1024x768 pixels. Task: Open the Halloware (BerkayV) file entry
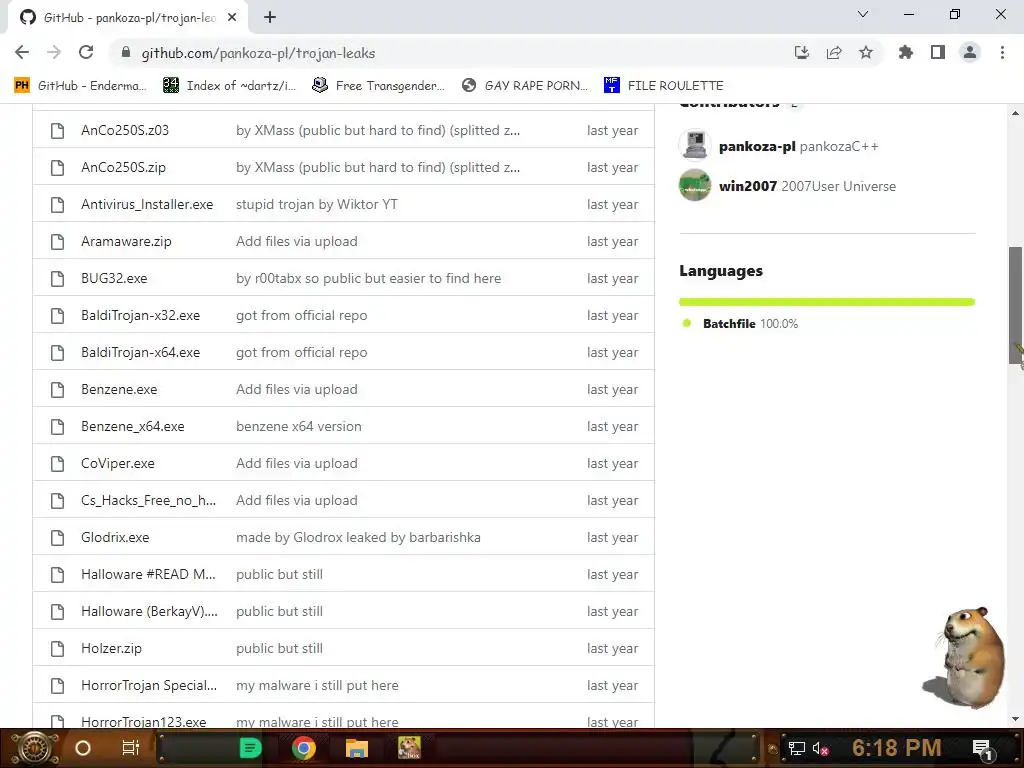point(149,611)
